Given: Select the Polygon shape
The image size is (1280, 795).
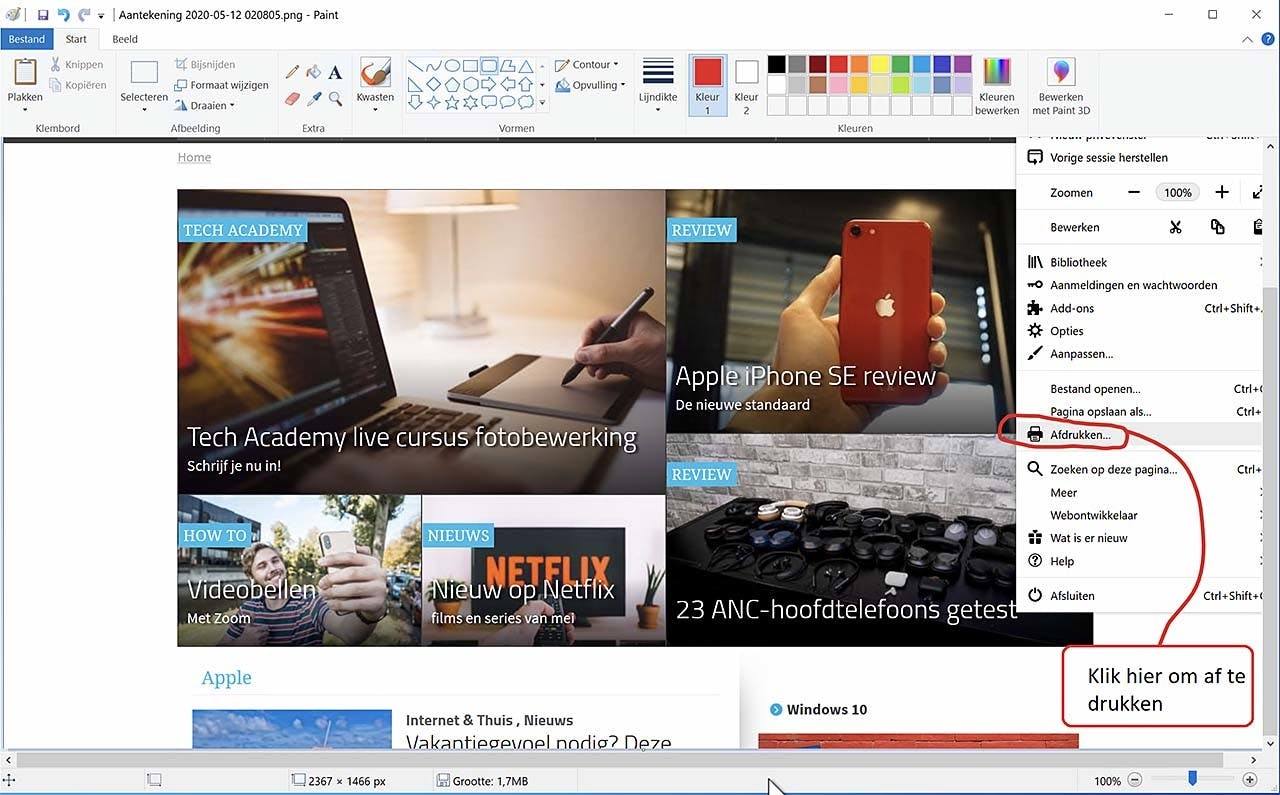Looking at the screenshot, I should (x=507, y=65).
